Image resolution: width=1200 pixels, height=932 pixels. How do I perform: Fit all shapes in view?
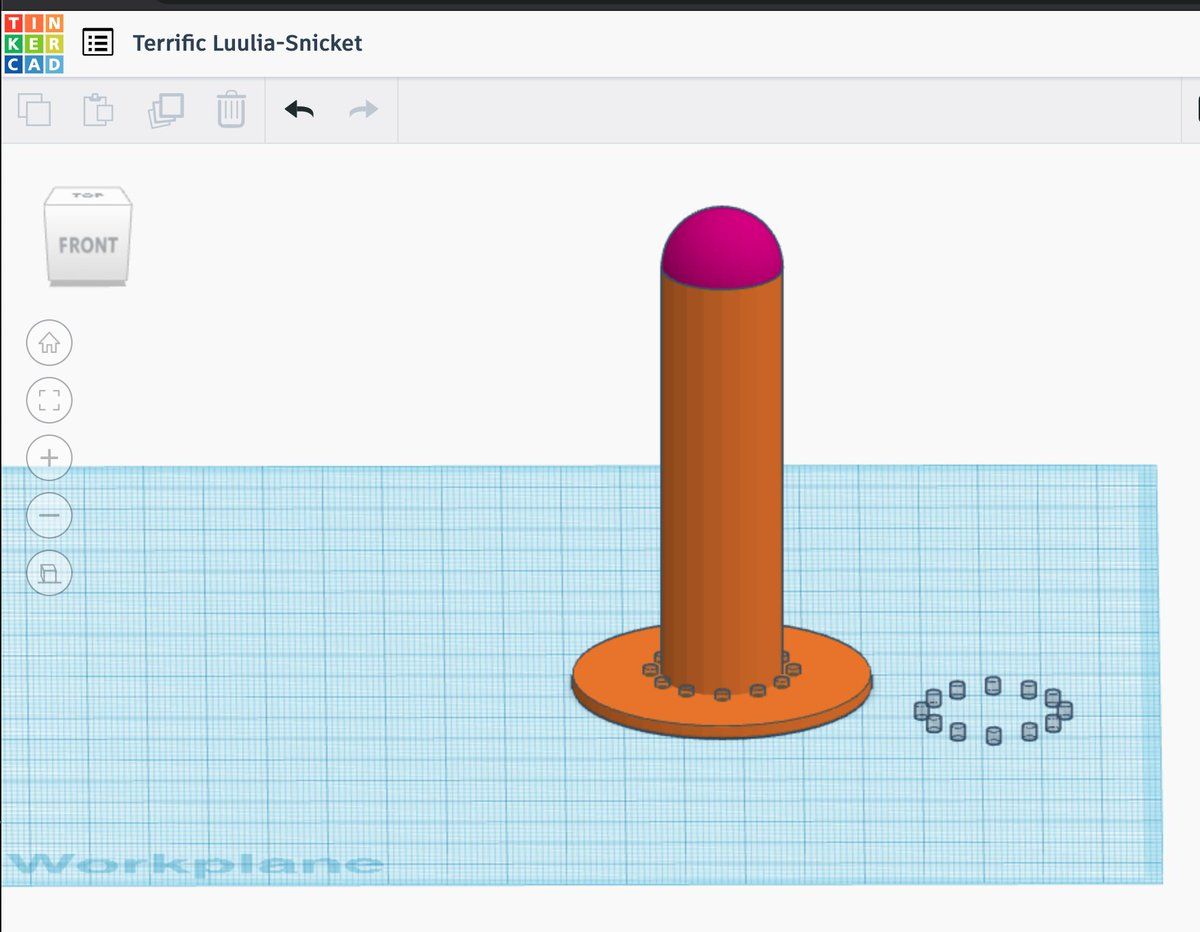click(x=49, y=402)
